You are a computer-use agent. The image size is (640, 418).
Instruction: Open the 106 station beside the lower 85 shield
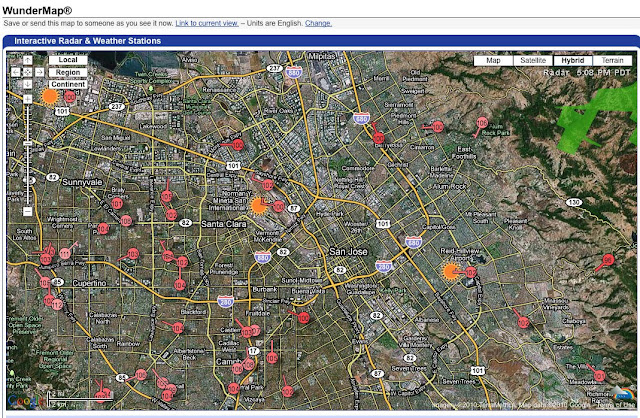point(141,375)
